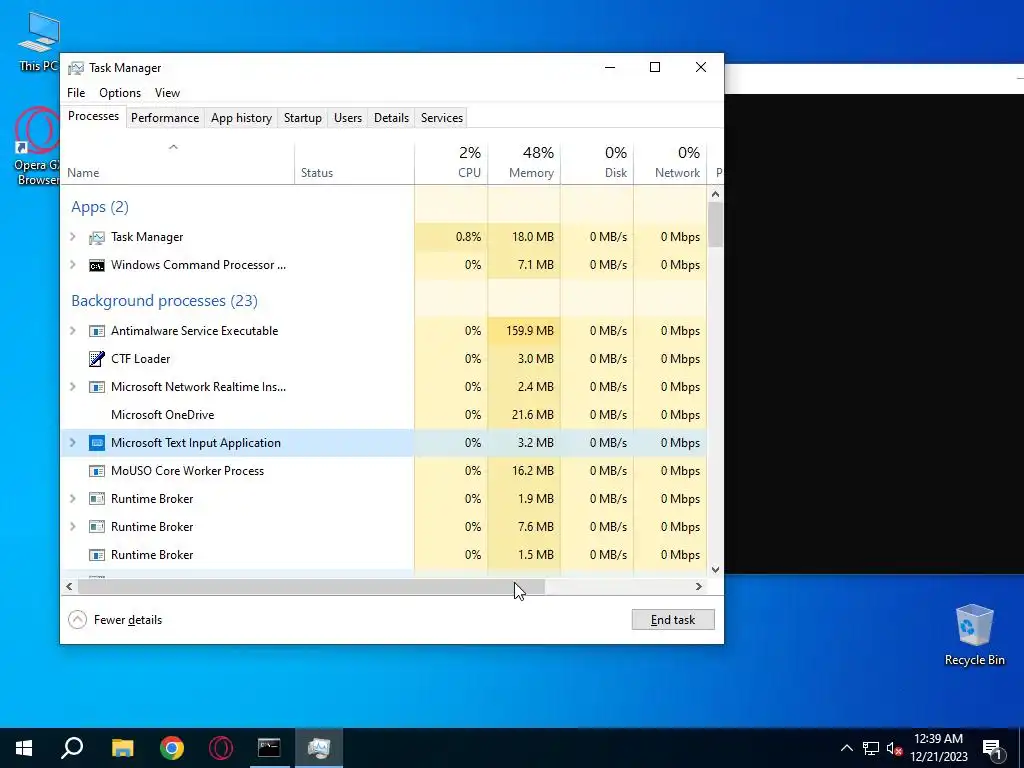Click the icon of the 1.9 MB Runtime Broker

coord(97,499)
